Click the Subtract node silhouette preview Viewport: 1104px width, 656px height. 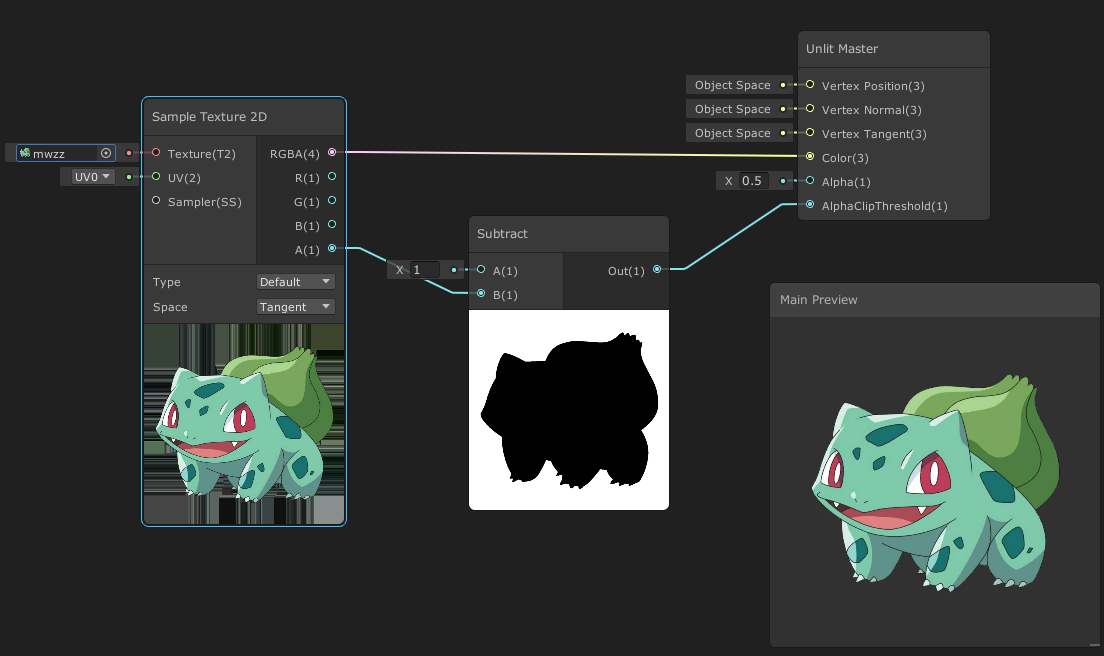pos(569,410)
